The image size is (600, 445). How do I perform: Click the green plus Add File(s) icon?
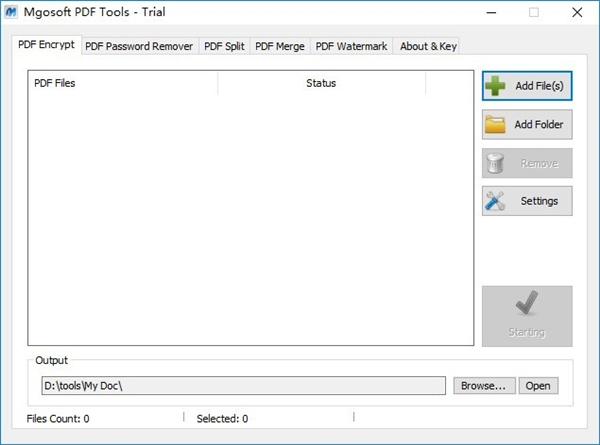[495, 86]
